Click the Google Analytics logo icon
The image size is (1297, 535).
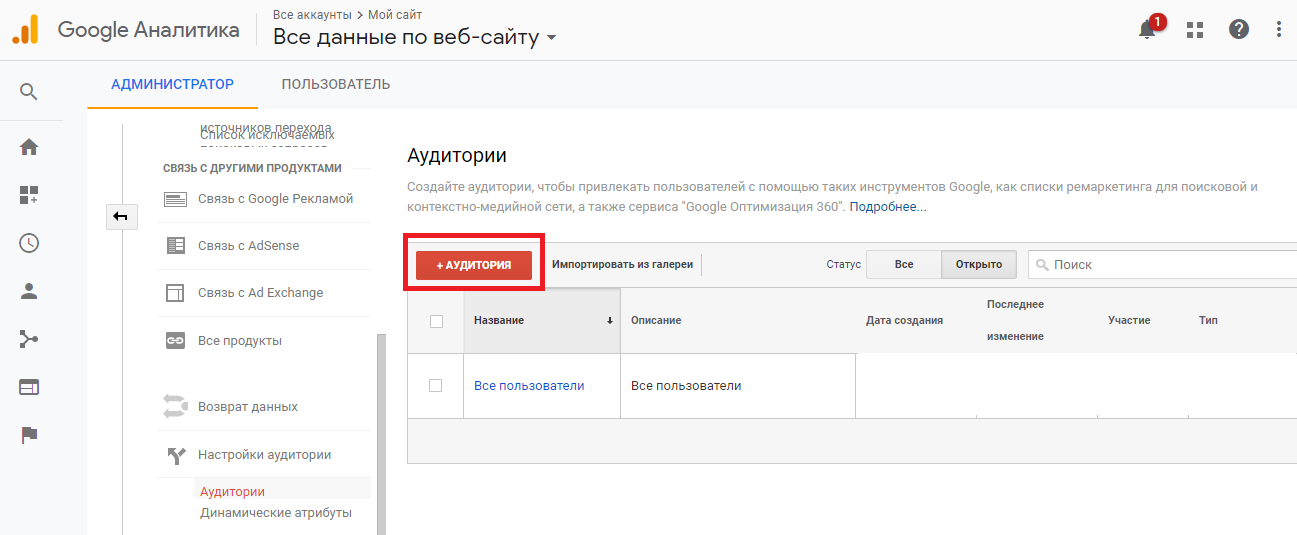pos(25,30)
